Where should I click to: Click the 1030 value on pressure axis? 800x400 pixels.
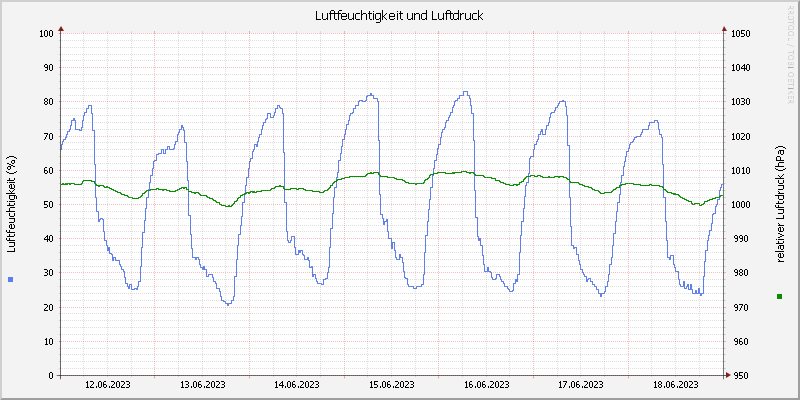pos(740,102)
